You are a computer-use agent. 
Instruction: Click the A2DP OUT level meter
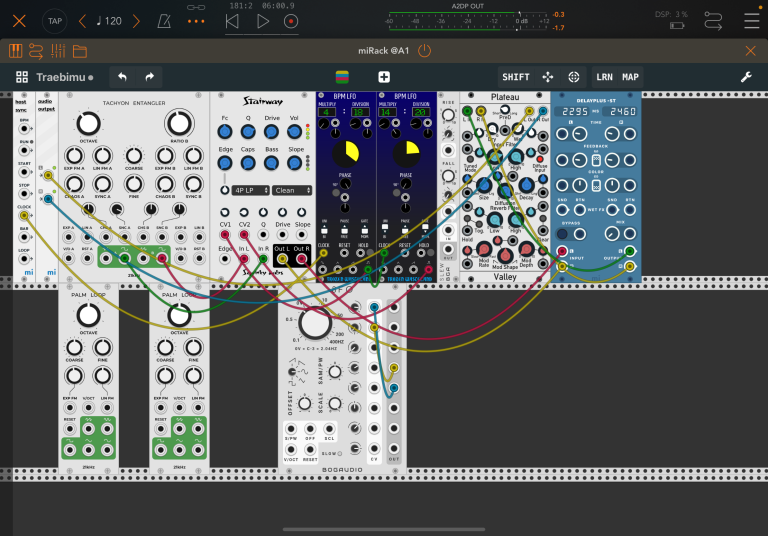[x=469, y=21]
